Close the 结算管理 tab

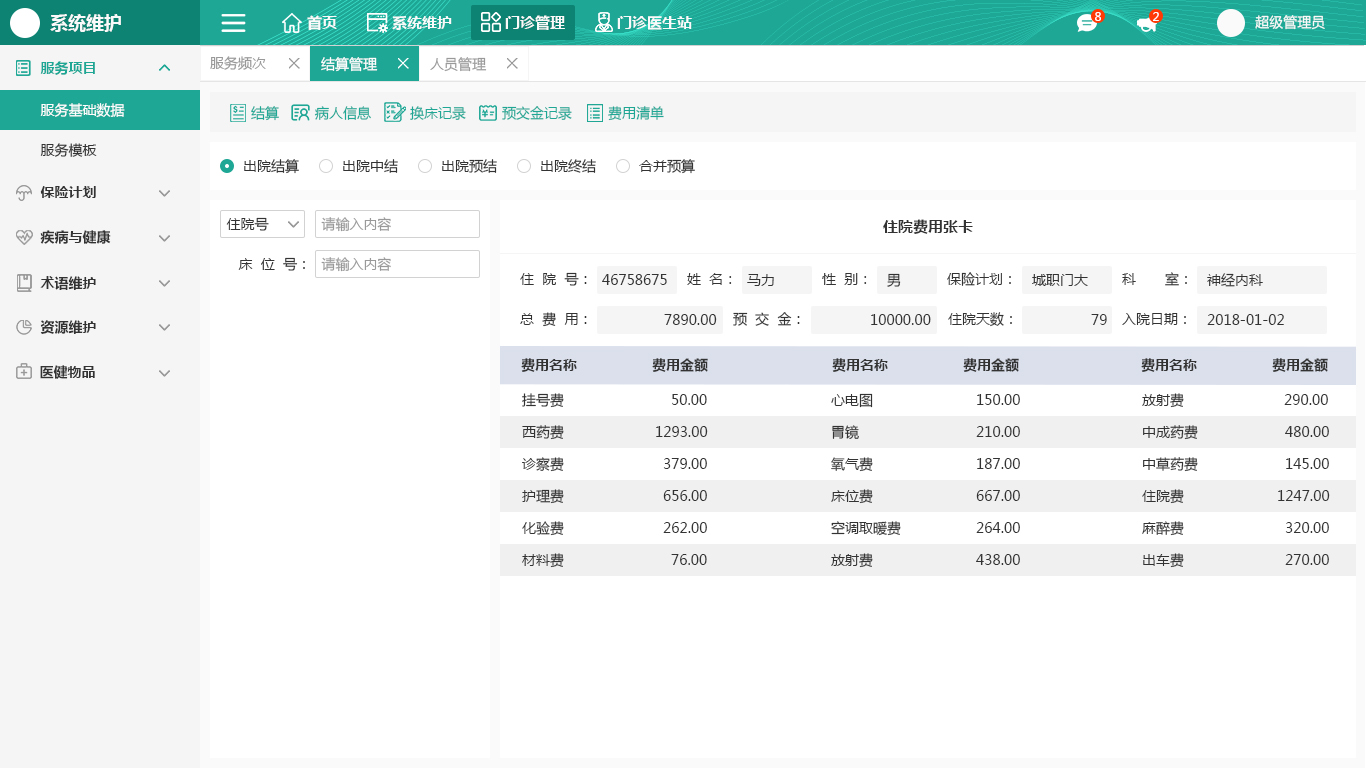[x=403, y=63]
